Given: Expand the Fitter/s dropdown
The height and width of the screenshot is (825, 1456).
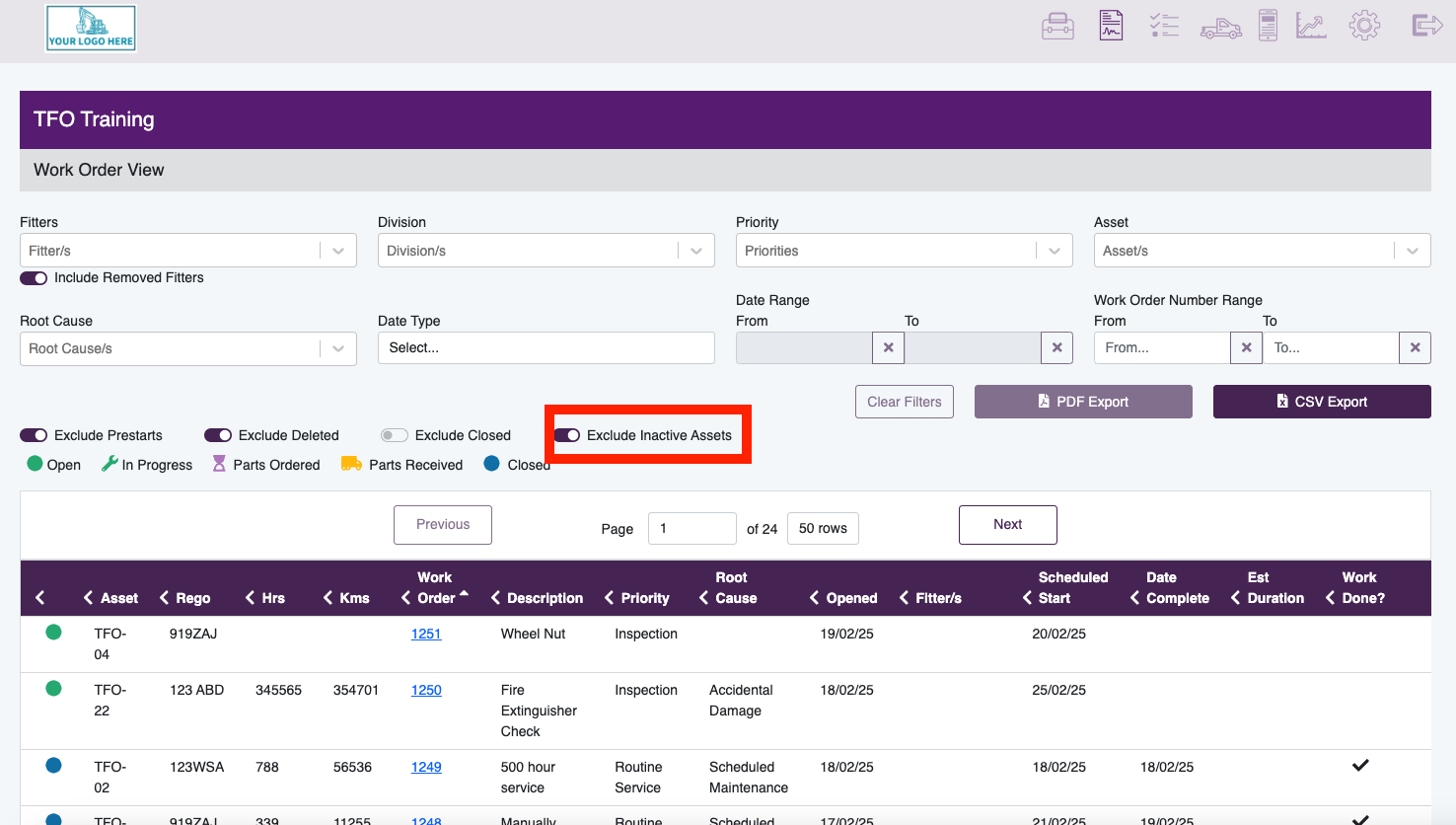Looking at the screenshot, I should 338,251.
